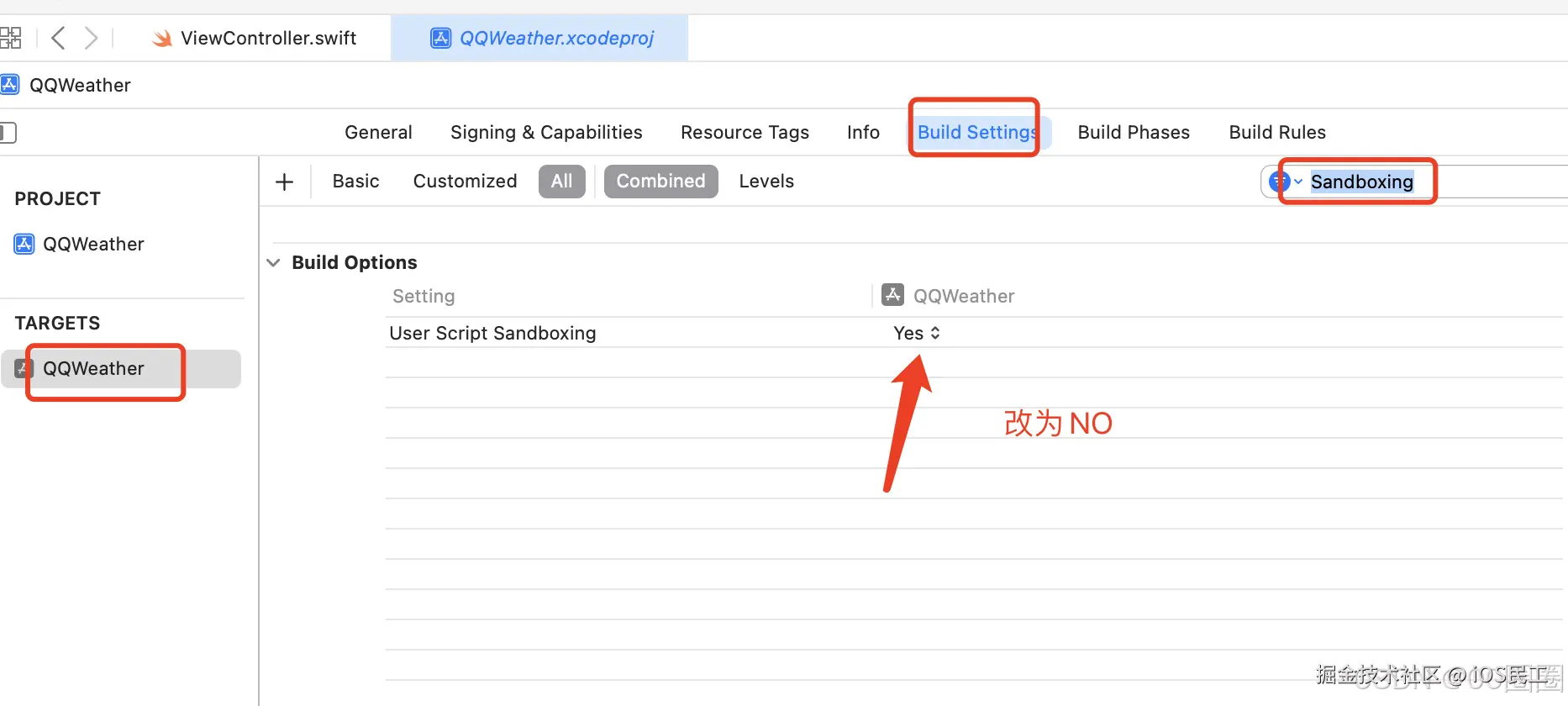Open the related items grid icon
Image resolution: width=1568 pixels, height=706 pixels.
[x=10, y=38]
